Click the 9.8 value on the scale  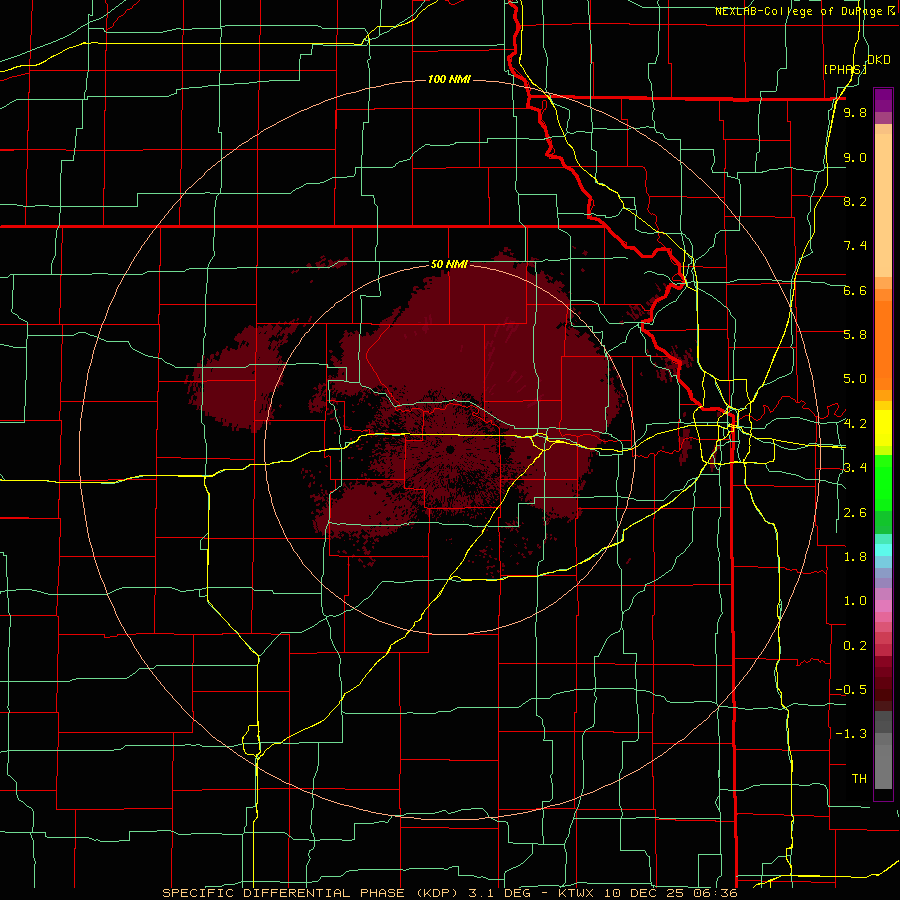pos(855,113)
